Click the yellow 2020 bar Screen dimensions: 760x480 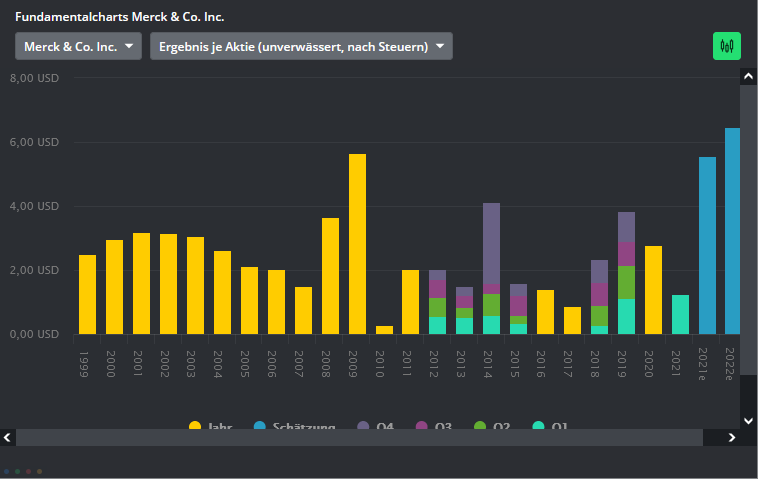653,290
